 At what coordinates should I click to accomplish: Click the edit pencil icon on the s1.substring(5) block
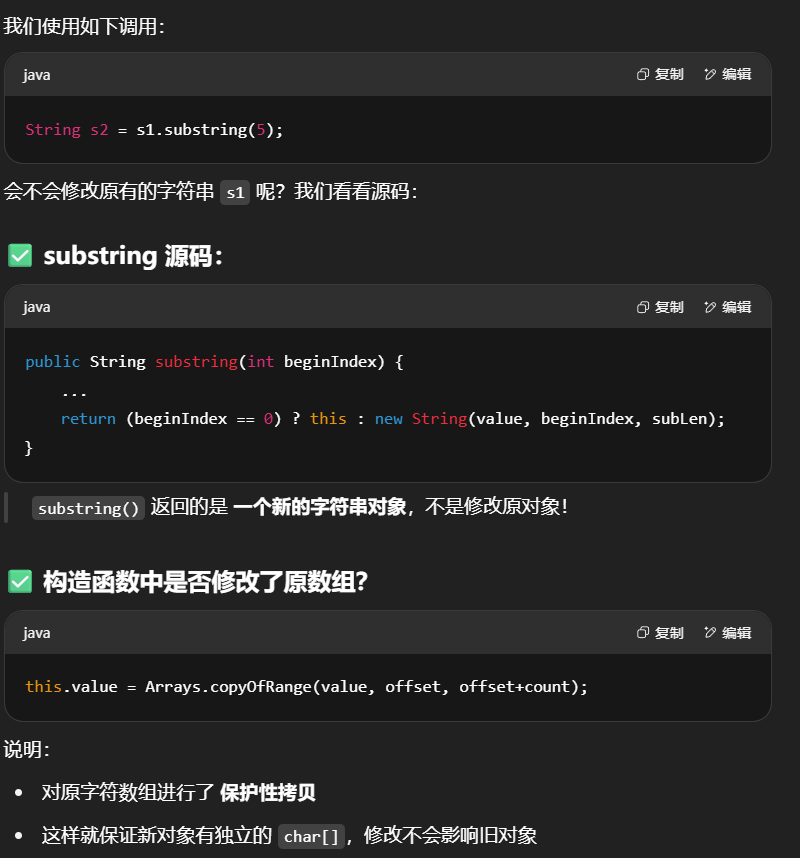(x=711, y=75)
